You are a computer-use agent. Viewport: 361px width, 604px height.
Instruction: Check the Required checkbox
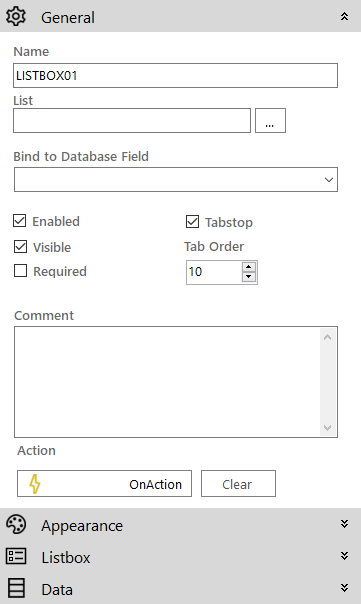tap(20, 271)
